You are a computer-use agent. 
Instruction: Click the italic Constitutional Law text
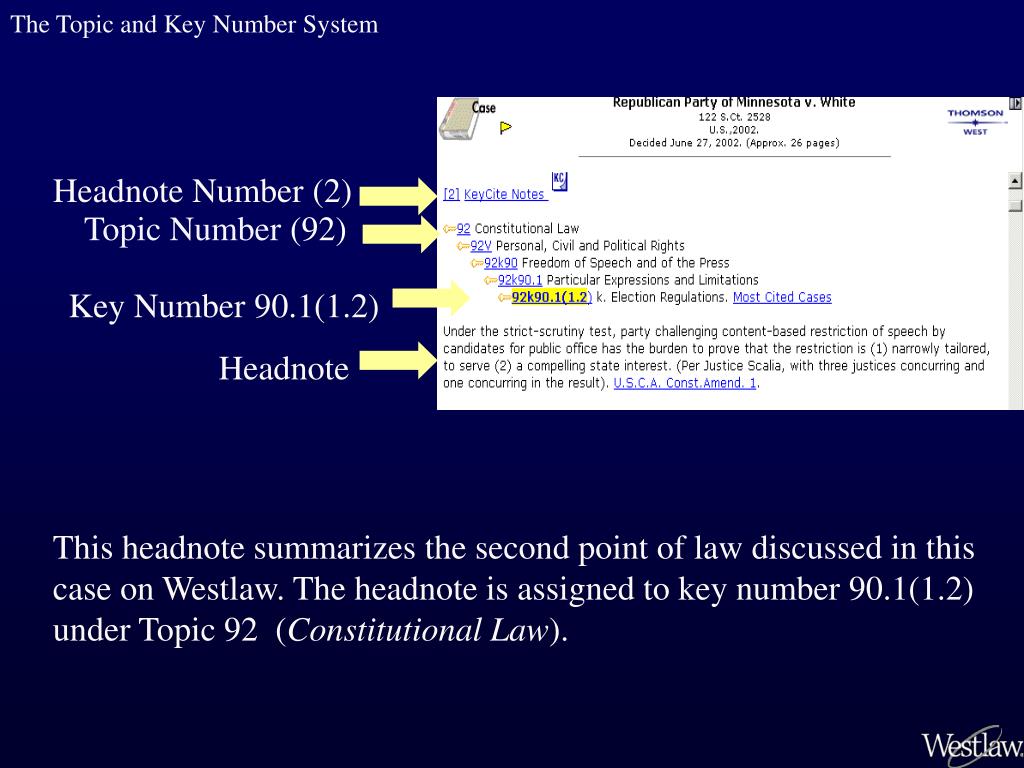pyautogui.click(x=417, y=630)
